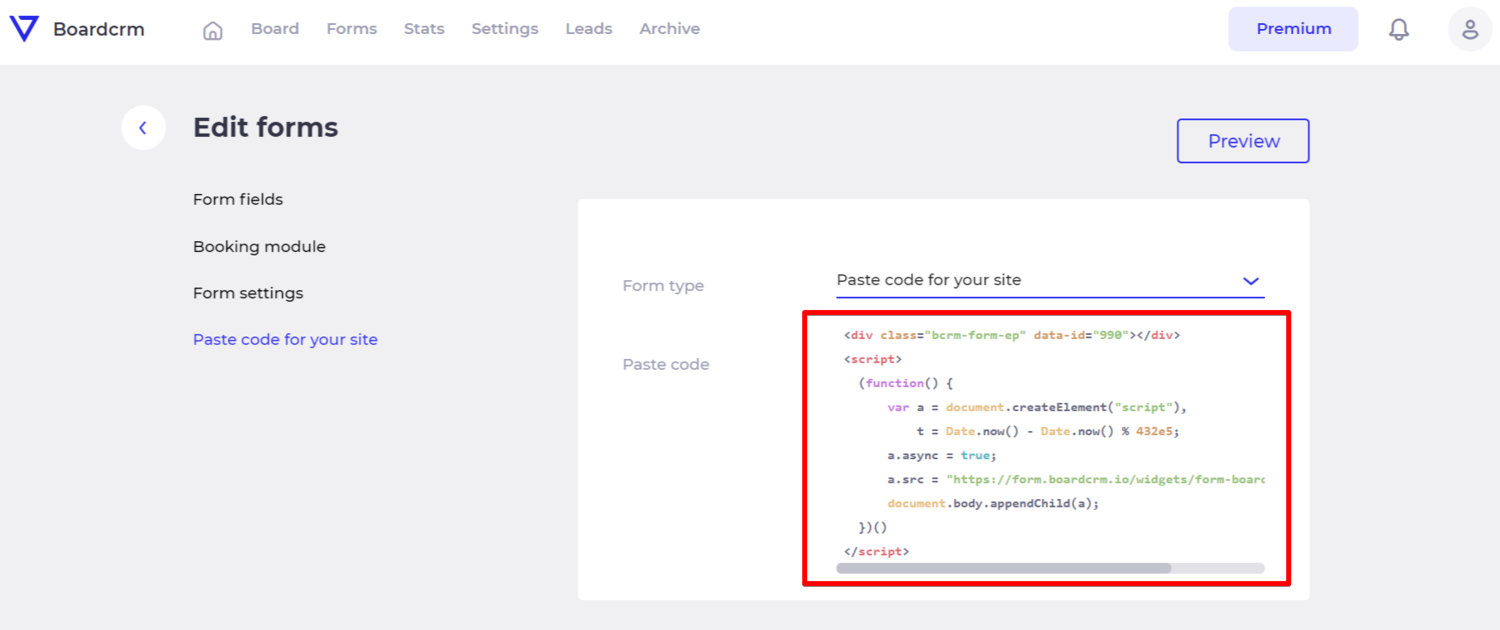Click the document.createElement code line
Image resolution: width=1500 pixels, height=630 pixels.
pyautogui.click(x=1037, y=407)
